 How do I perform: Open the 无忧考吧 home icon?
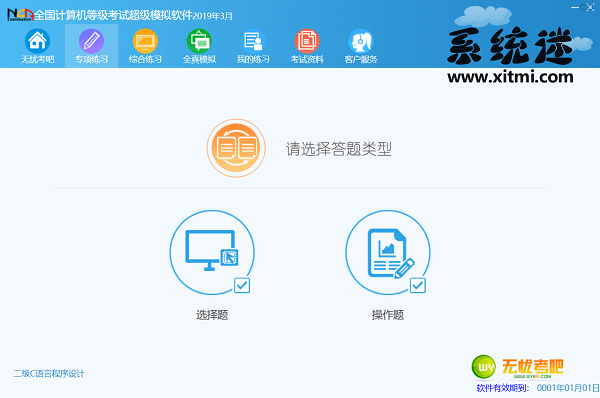click(37, 41)
